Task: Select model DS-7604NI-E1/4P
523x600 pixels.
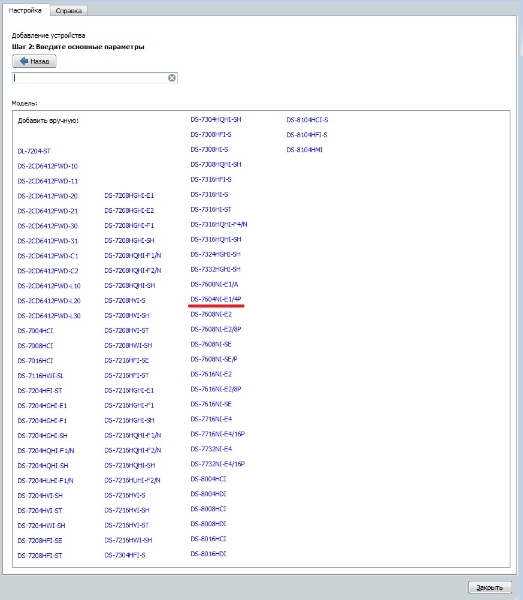Action: pyautogui.click(x=216, y=299)
